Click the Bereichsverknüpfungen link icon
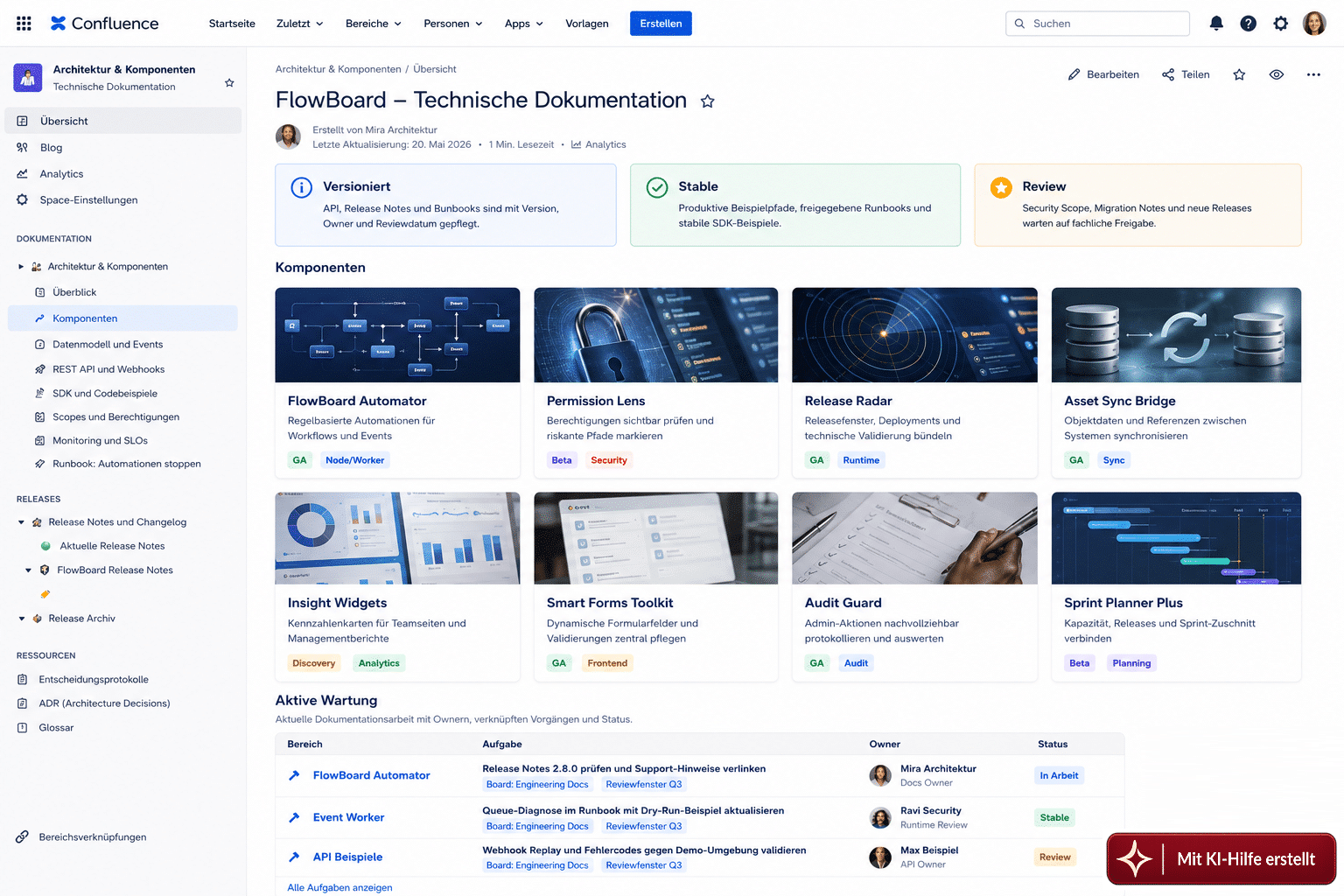 pos(23,837)
